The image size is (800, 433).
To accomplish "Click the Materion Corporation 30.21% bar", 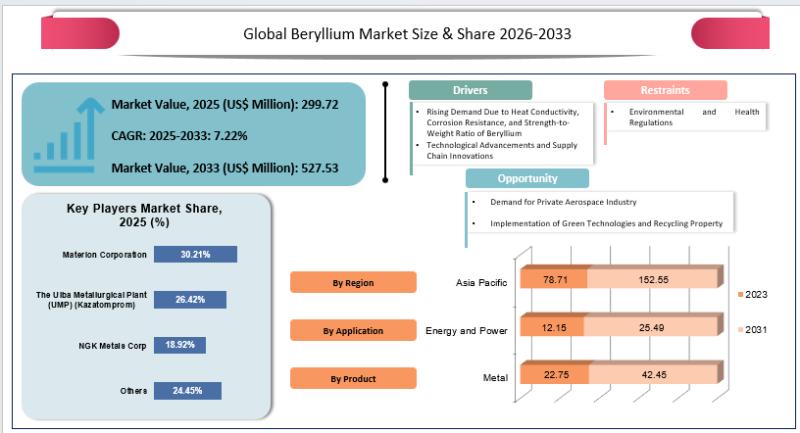I will (x=194, y=255).
